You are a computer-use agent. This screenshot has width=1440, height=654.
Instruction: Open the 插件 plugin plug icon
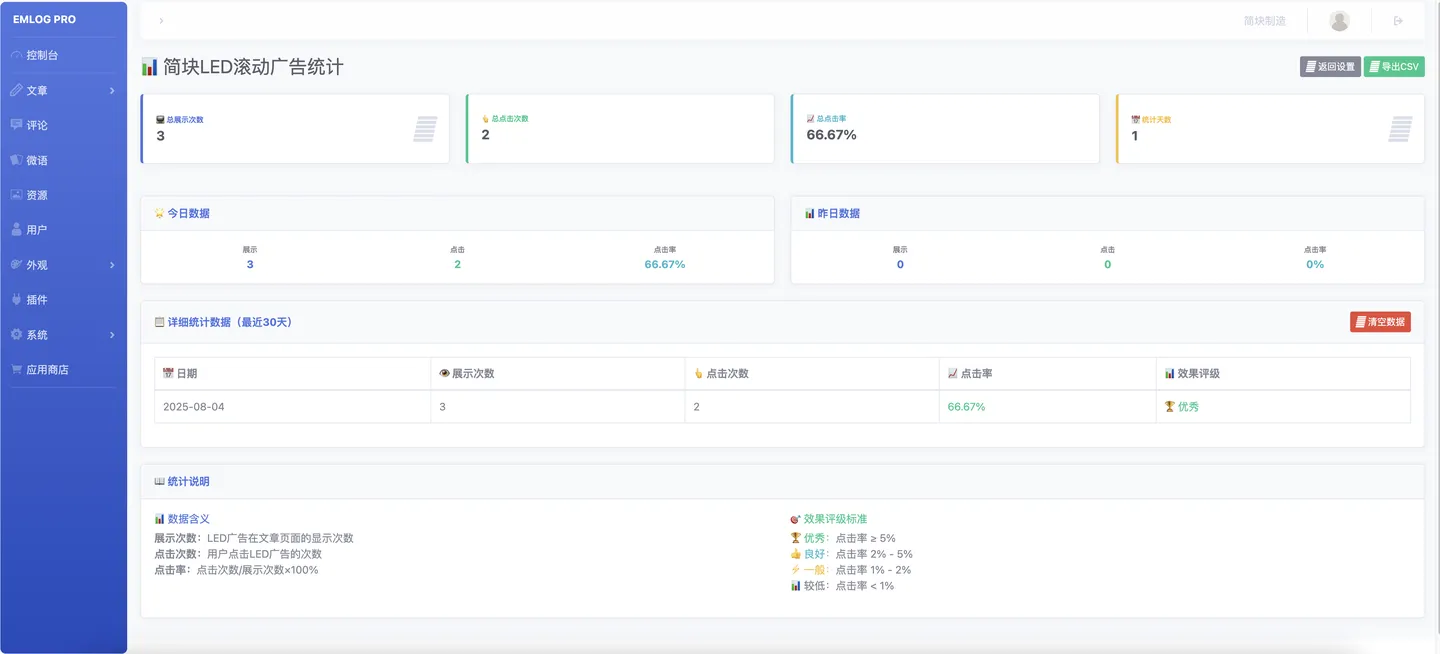[x=16, y=300]
